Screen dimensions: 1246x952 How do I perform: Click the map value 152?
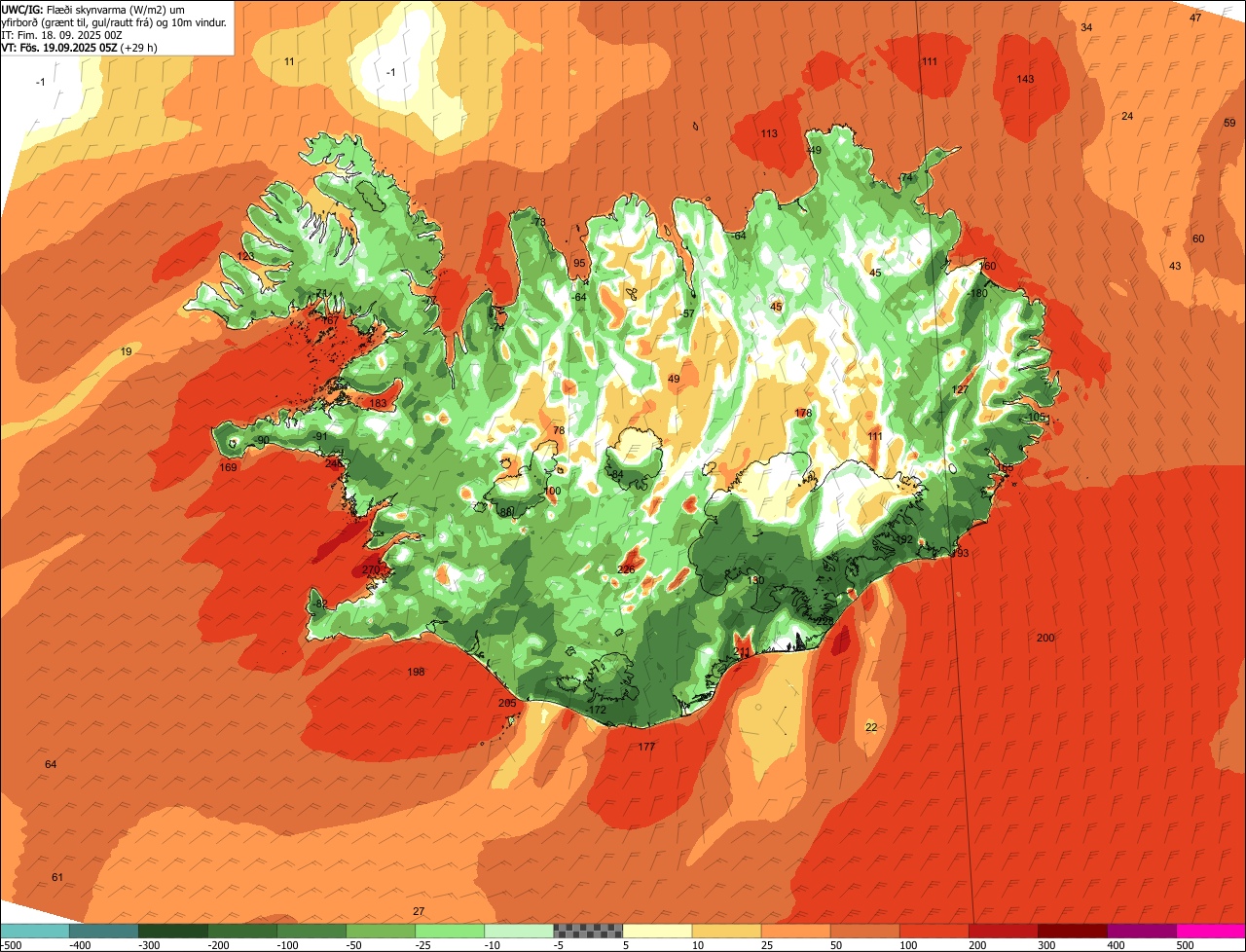point(904,538)
